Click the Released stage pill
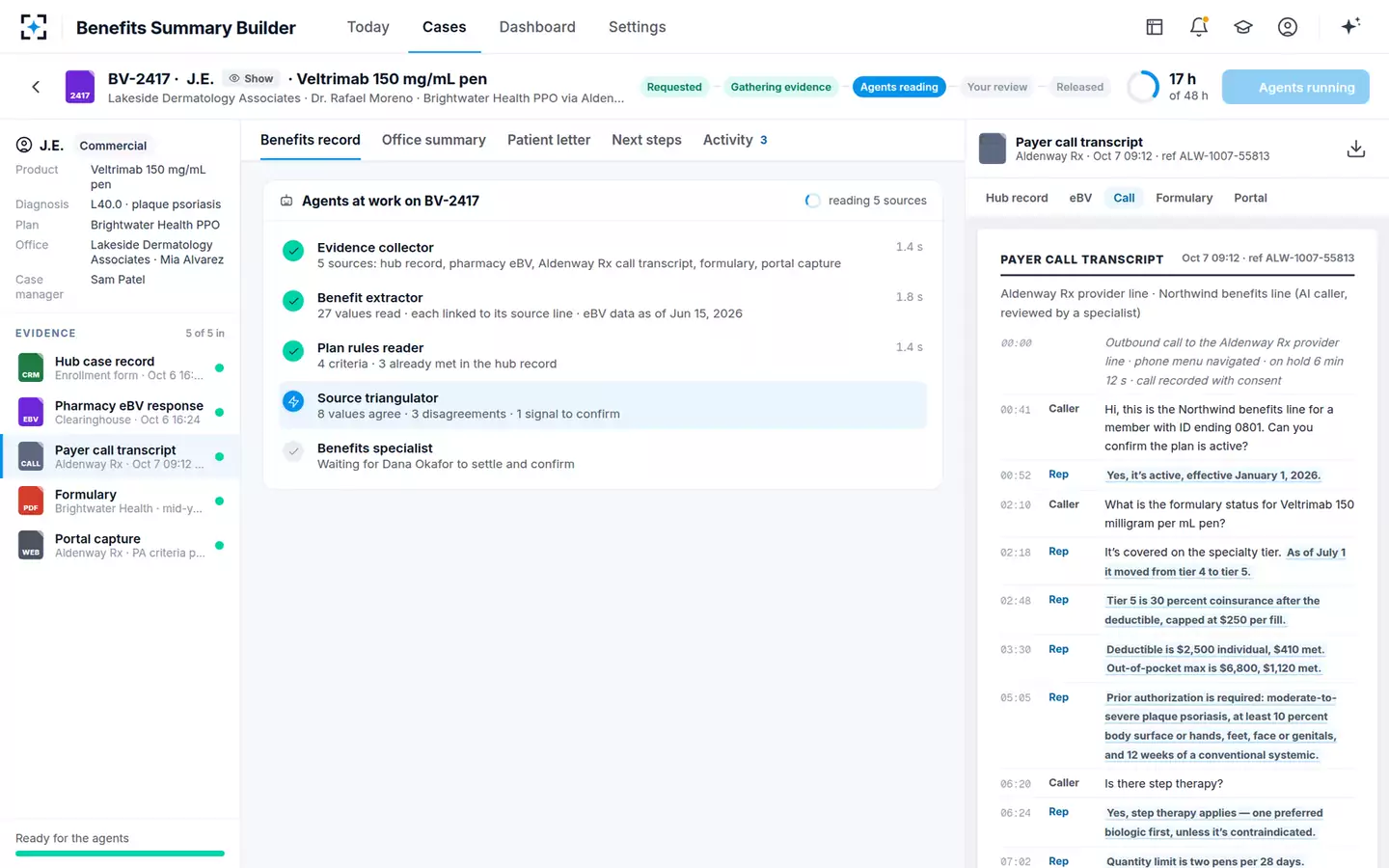The width and height of the screenshot is (1389, 868). [x=1079, y=87]
